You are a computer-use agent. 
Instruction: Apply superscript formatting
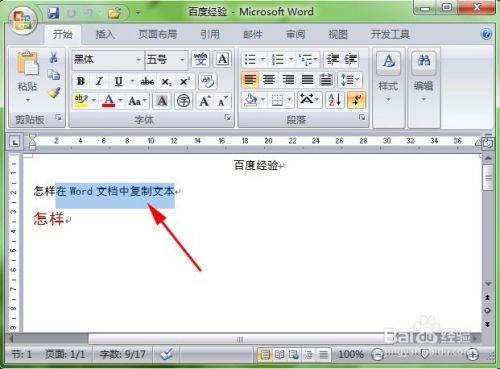click(x=185, y=81)
